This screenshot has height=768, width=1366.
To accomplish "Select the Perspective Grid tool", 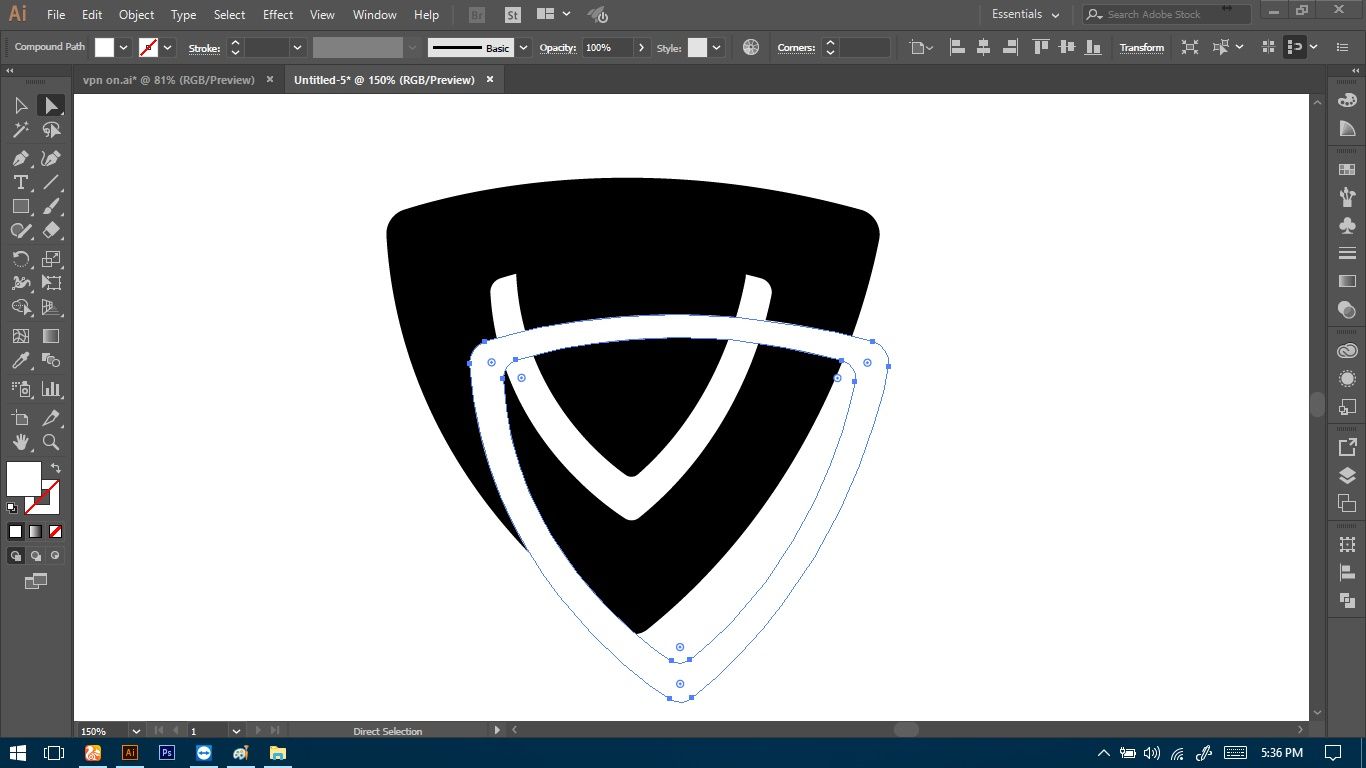I will (51, 307).
